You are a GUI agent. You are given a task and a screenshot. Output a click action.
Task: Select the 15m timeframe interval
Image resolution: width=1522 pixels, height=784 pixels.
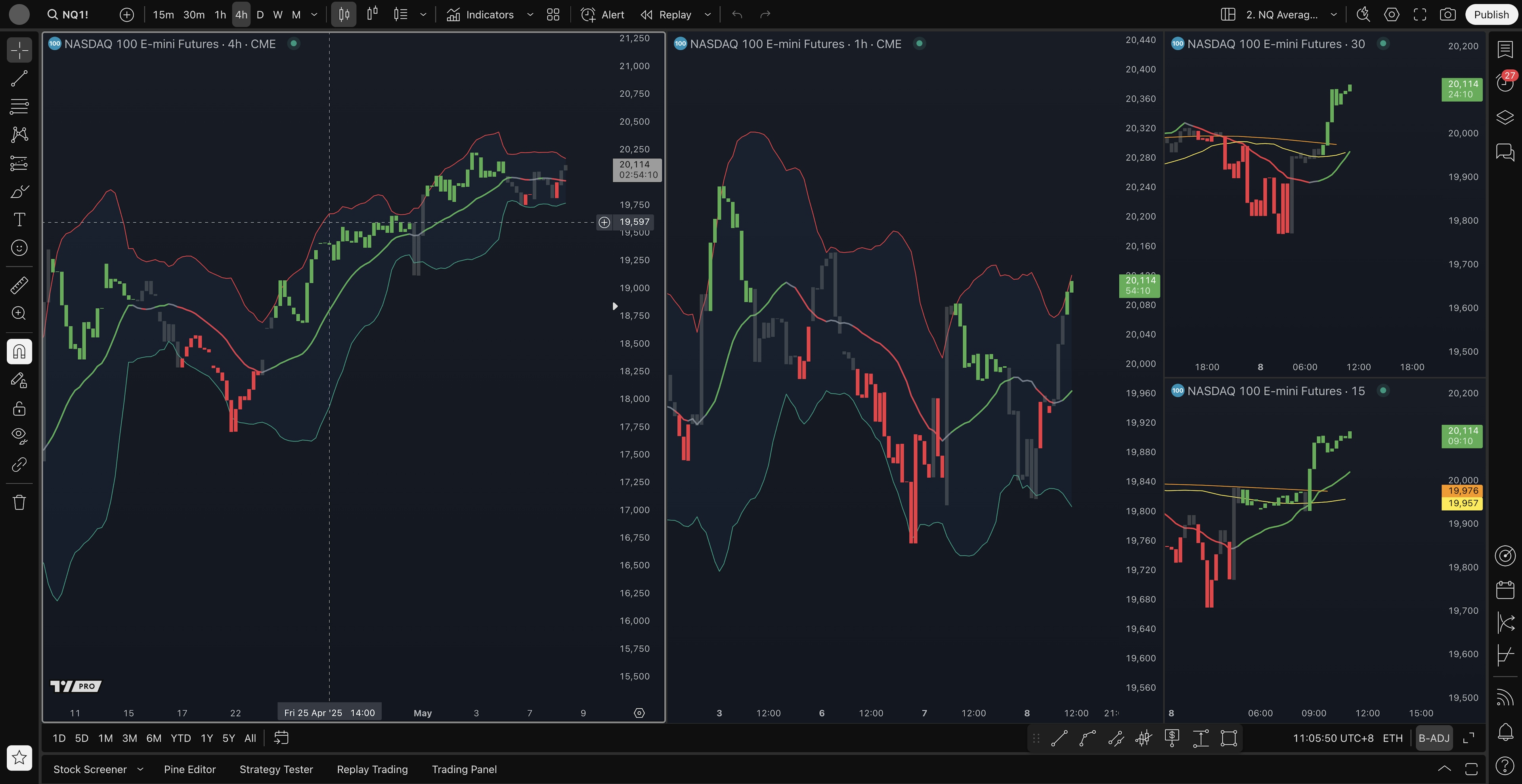click(163, 15)
